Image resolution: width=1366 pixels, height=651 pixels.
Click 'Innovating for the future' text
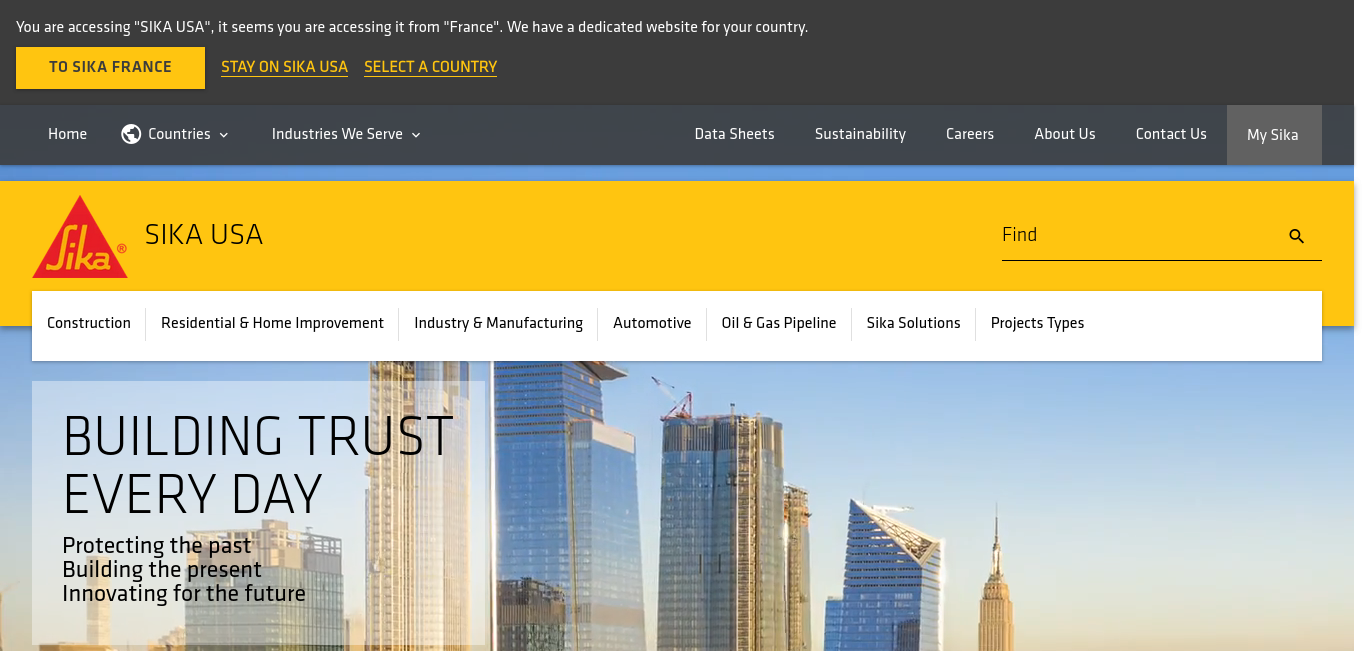[184, 594]
